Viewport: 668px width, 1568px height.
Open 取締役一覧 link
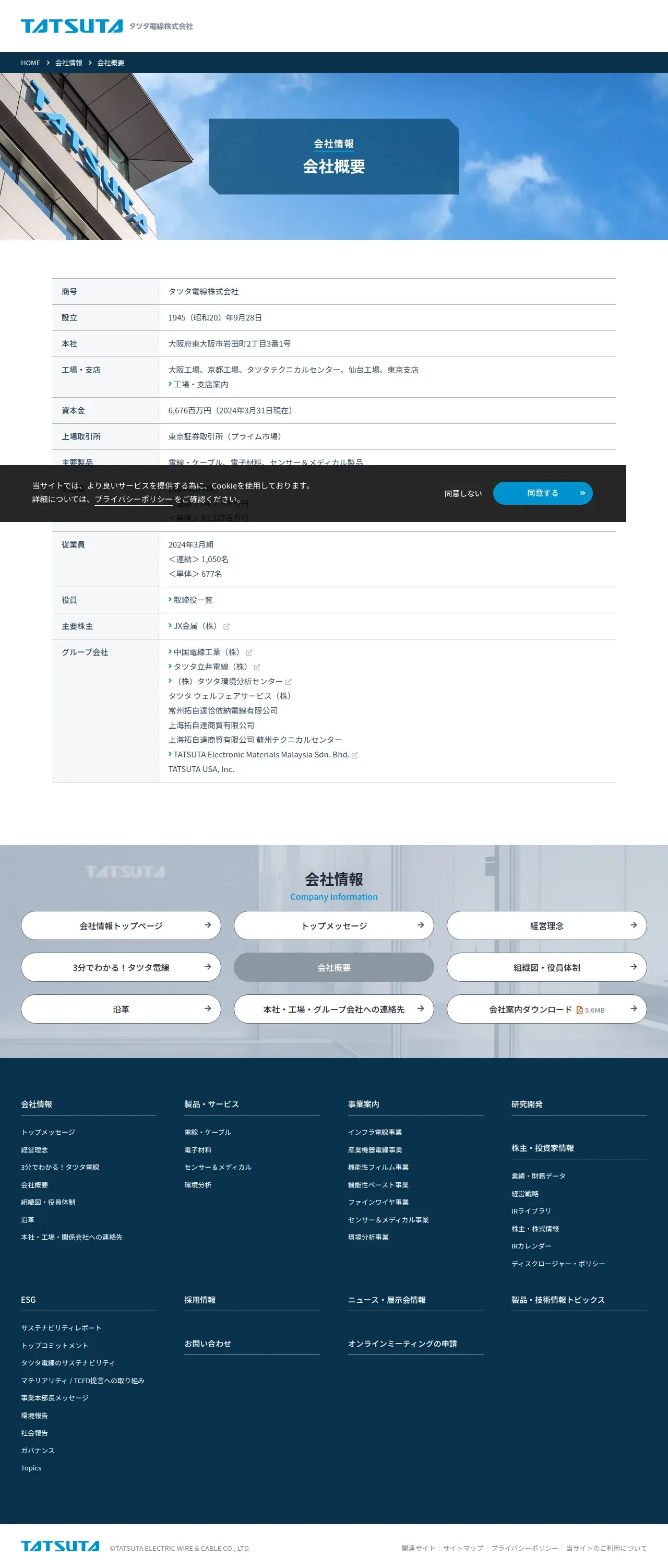tap(190, 600)
